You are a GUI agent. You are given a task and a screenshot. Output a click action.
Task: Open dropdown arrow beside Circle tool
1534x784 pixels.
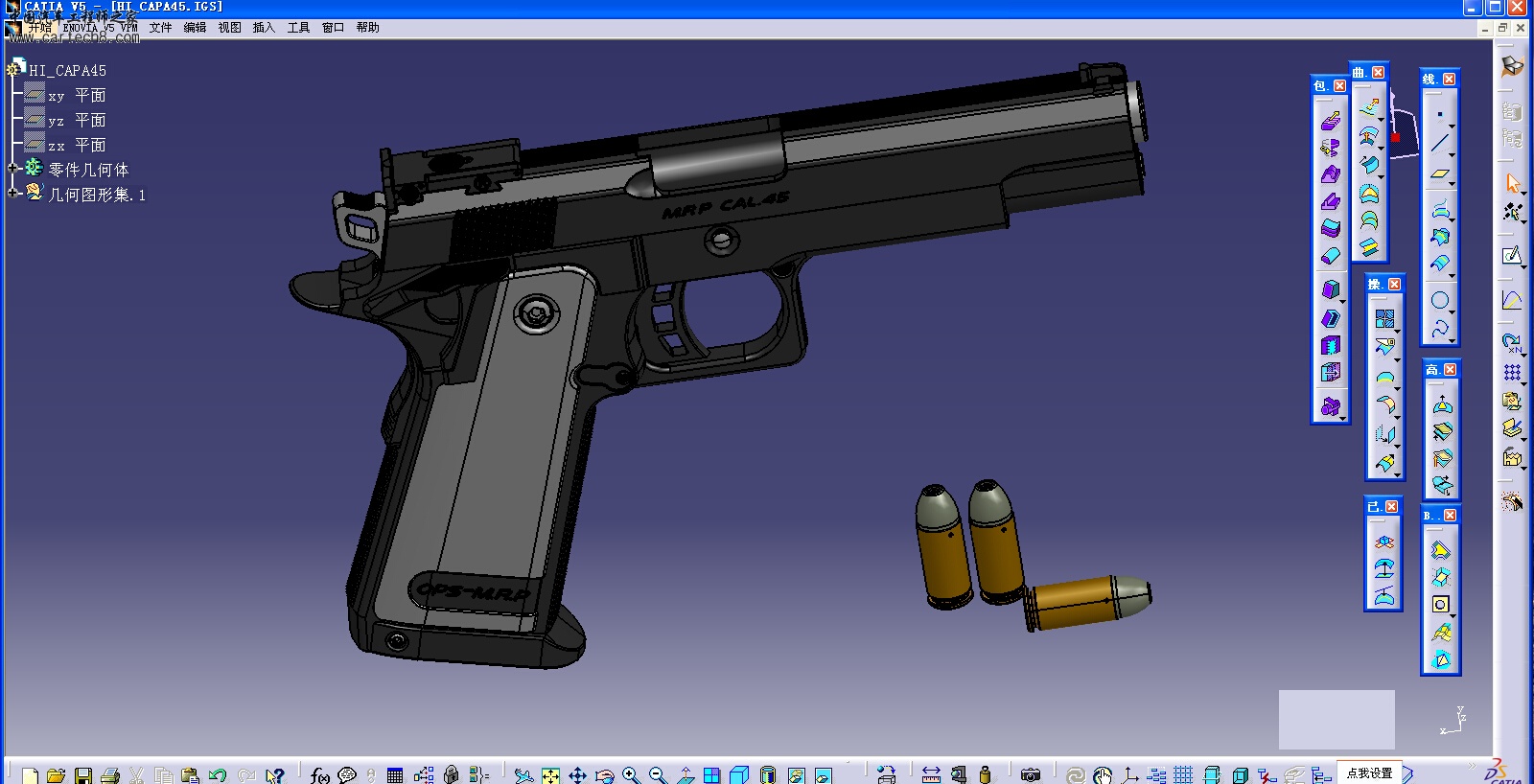1452,311
